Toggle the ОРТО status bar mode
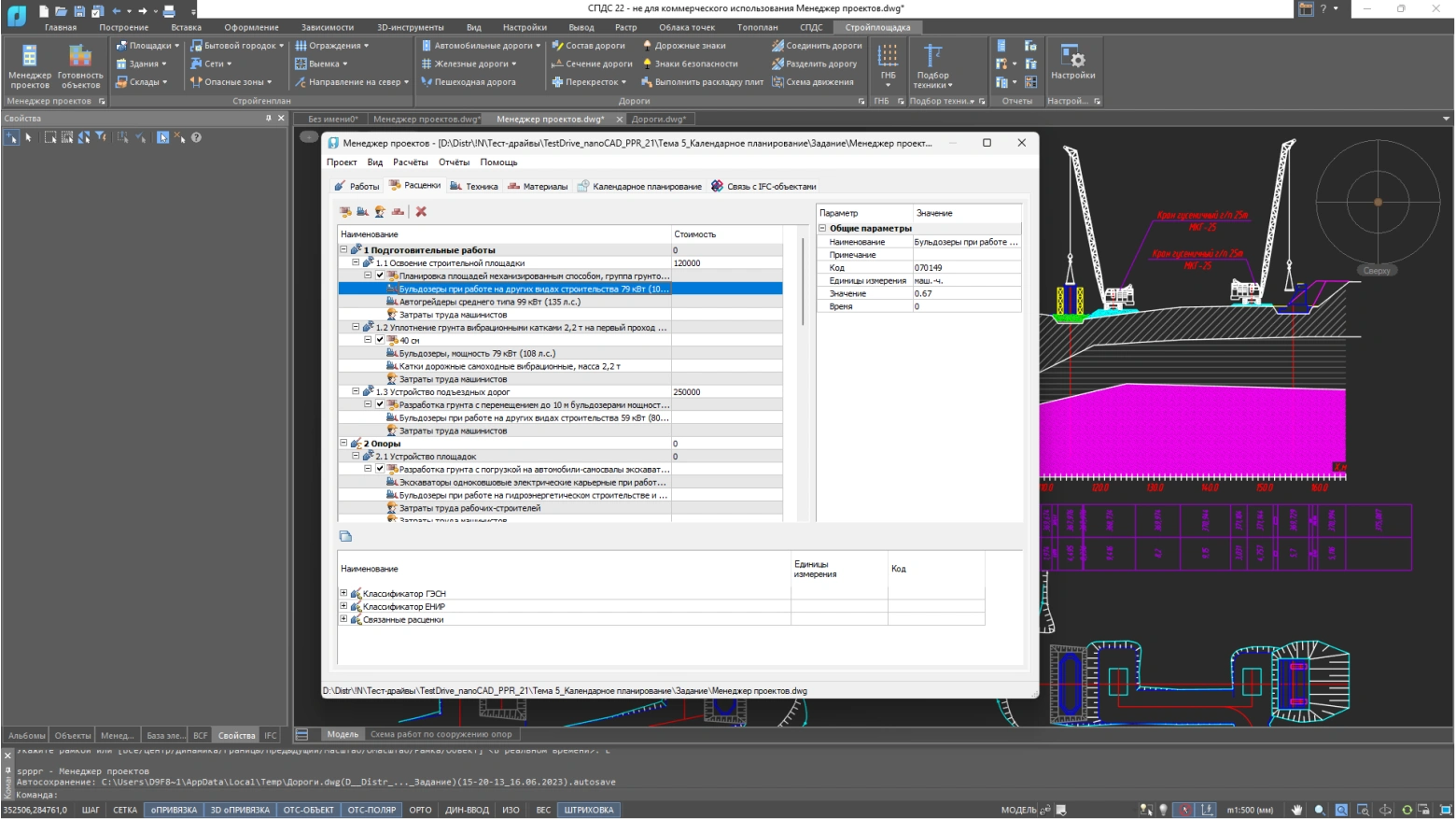This screenshot has height=819, width=1456. click(x=420, y=810)
